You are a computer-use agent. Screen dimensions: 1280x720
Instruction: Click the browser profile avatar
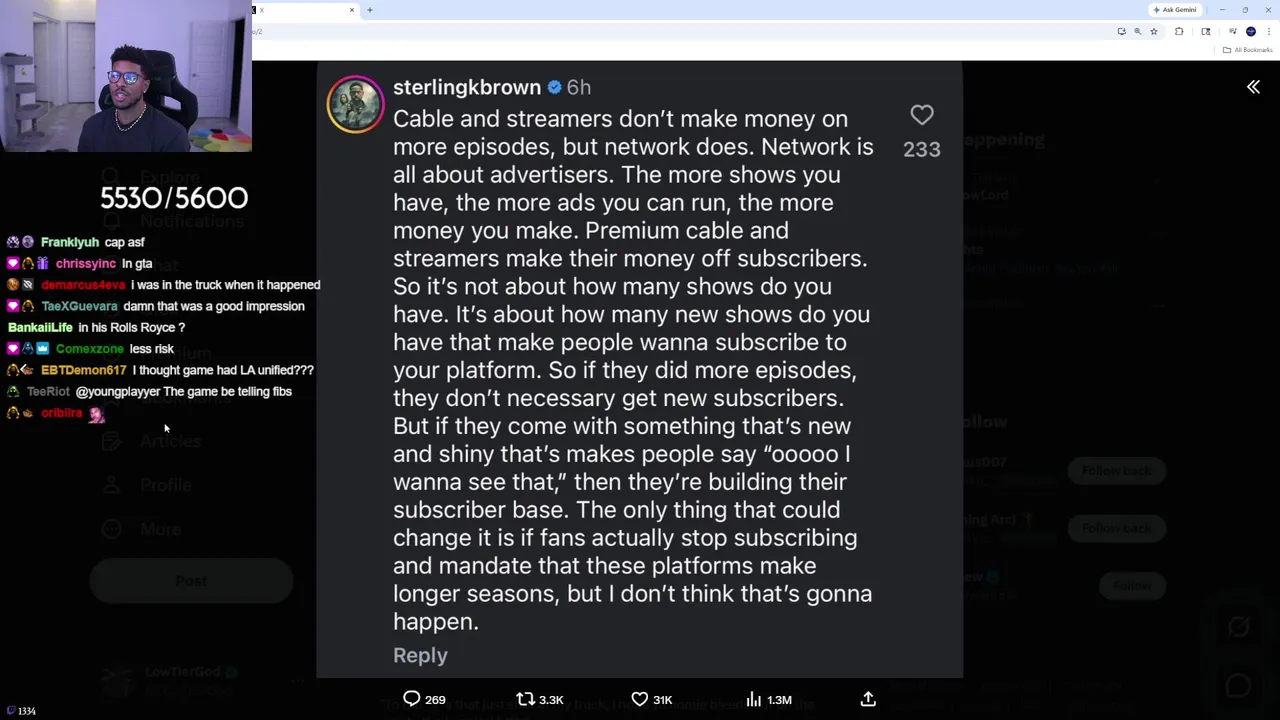tap(1251, 31)
